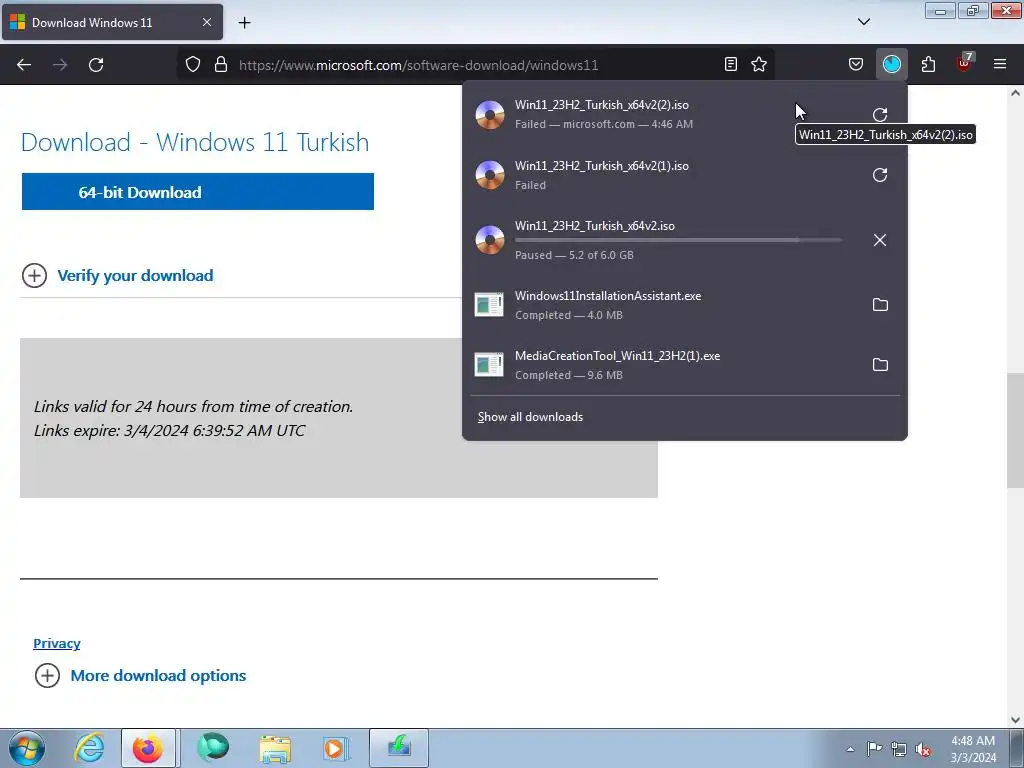The height and width of the screenshot is (768, 1024).
Task: Bookmark this page with the star icon
Action: [x=759, y=64]
